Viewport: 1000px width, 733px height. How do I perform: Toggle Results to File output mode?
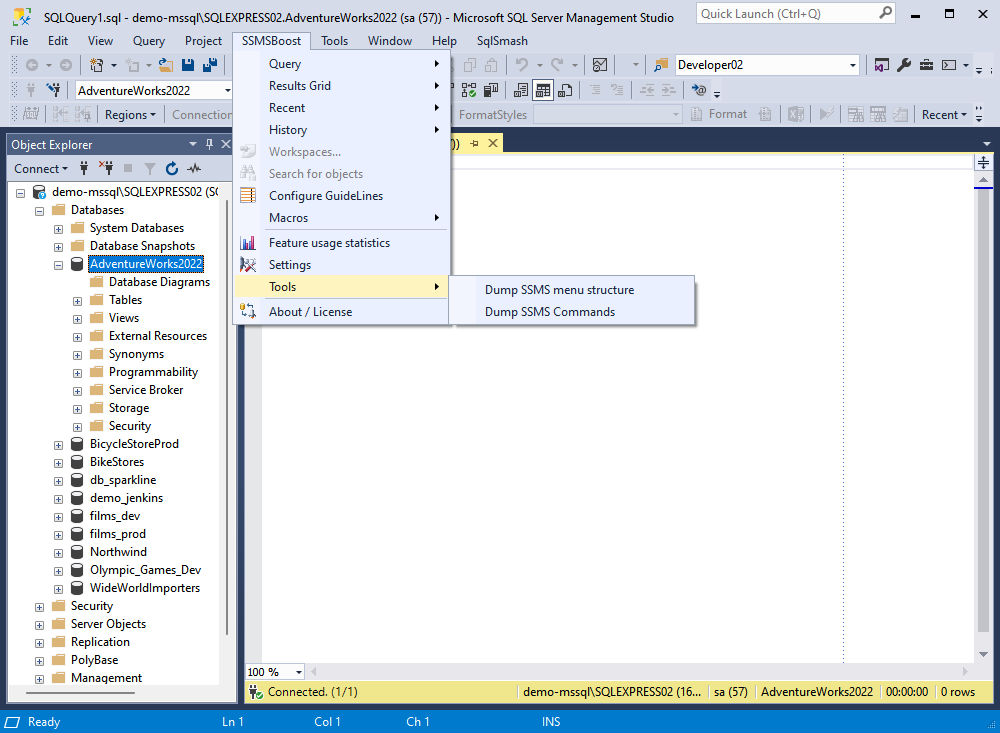[565, 90]
